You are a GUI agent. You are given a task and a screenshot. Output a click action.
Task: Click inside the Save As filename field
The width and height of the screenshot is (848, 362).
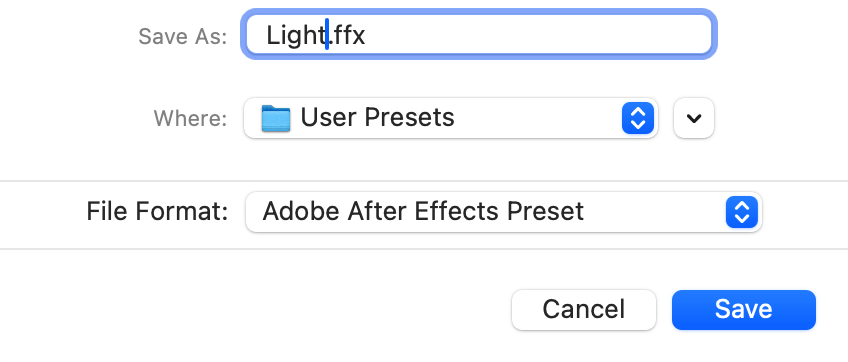tap(479, 35)
